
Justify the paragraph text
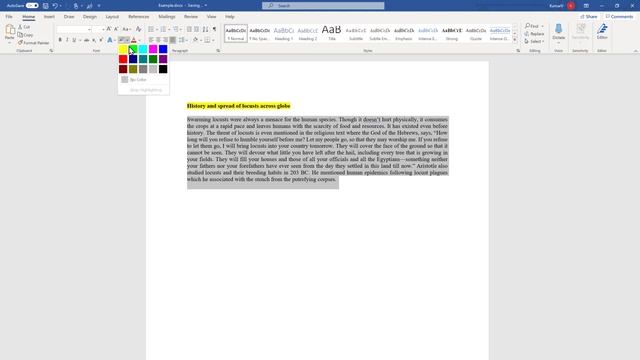(173, 40)
